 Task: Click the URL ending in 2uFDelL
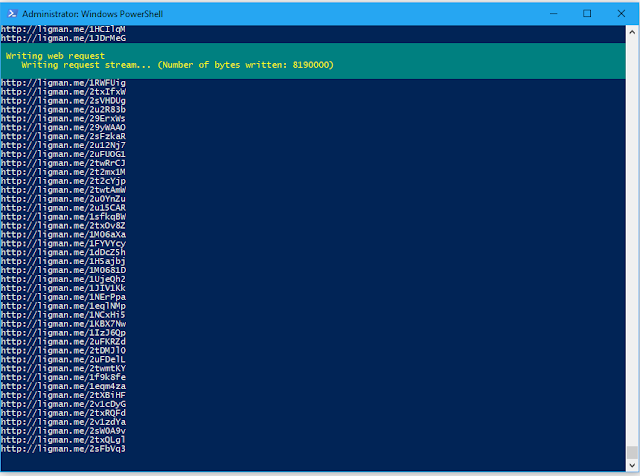(63, 360)
